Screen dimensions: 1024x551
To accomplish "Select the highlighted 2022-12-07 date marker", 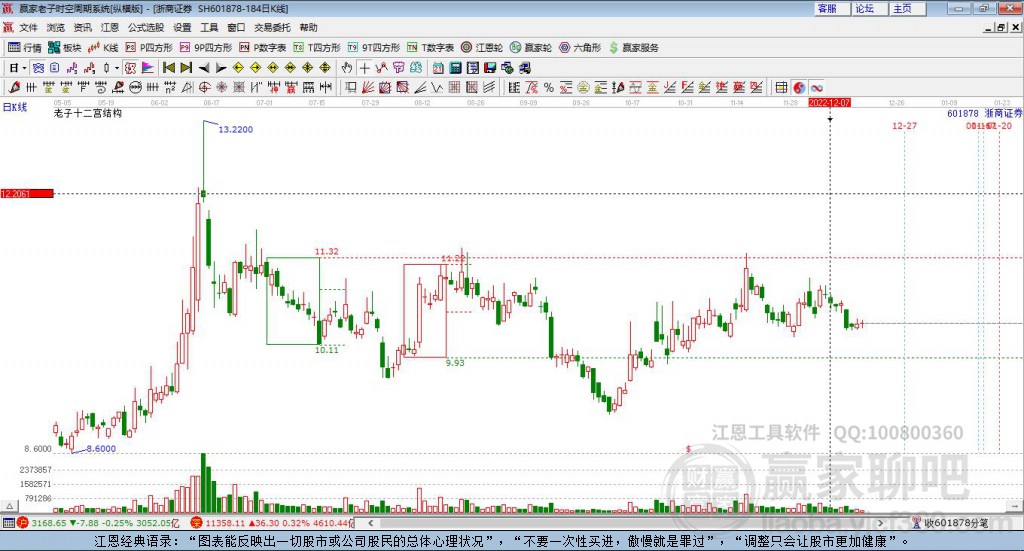I will coord(829,102).
